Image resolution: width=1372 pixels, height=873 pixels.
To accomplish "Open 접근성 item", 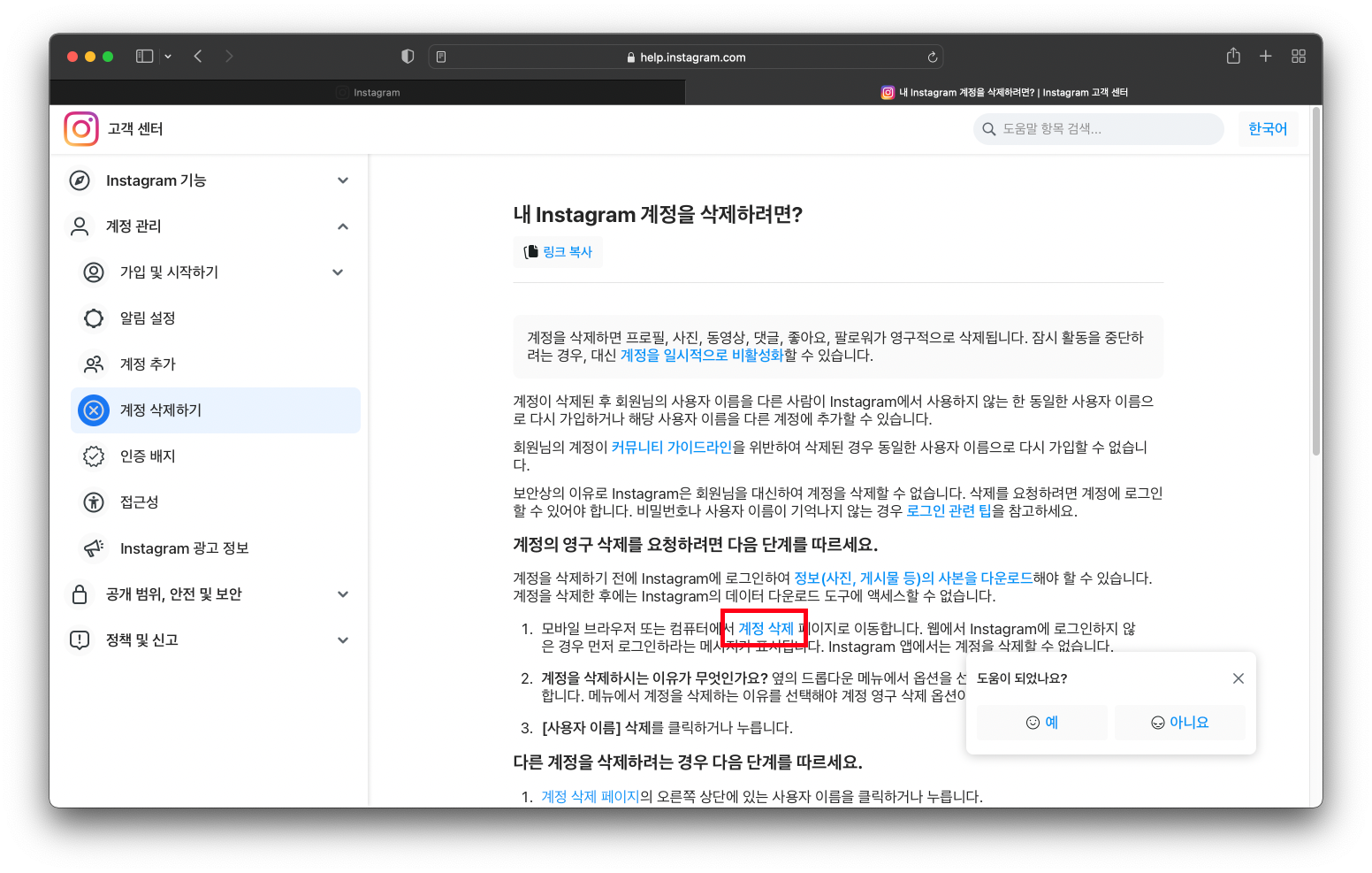I will pyautogui.click(x=216, y=502).
